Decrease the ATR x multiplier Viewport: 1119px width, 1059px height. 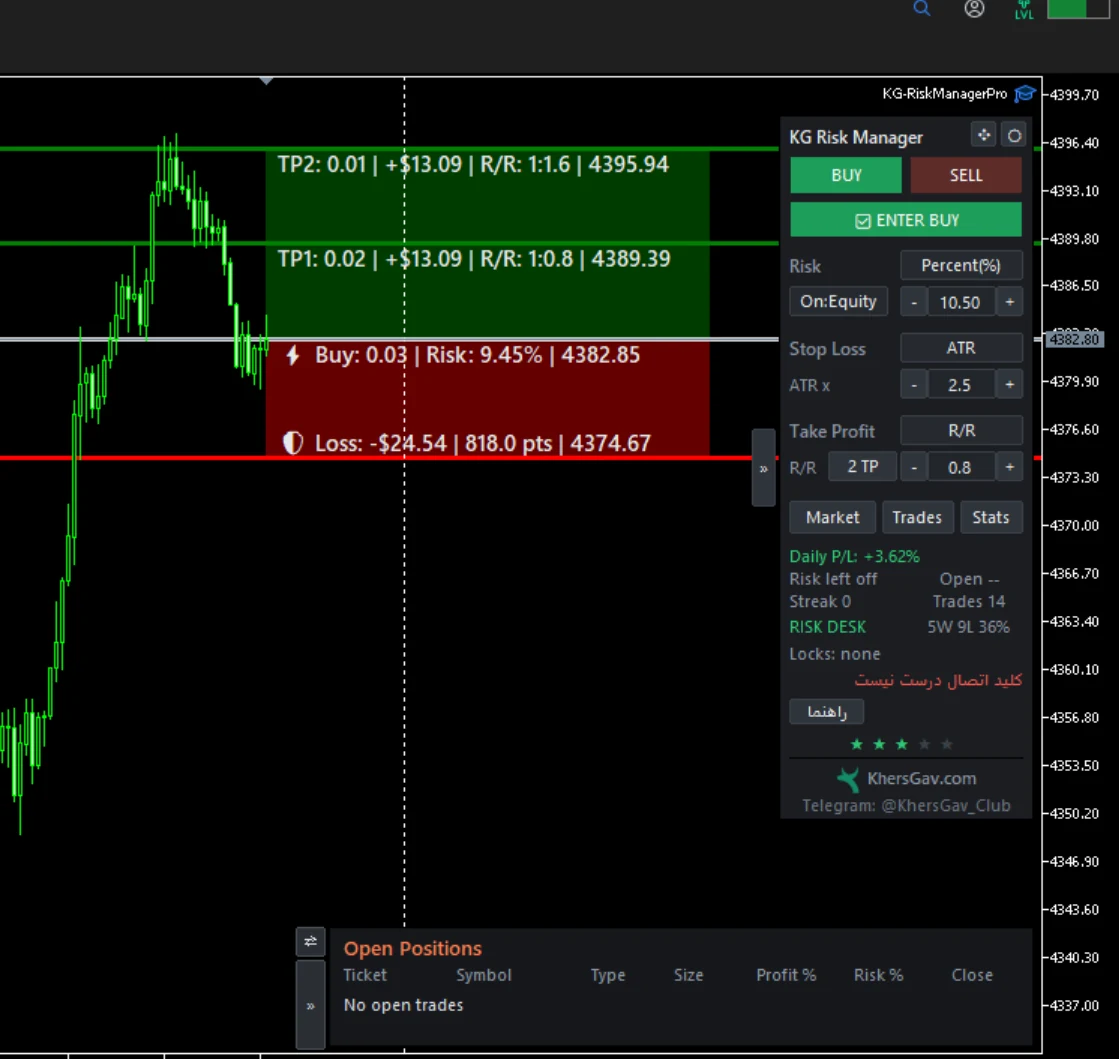[913, 385]
